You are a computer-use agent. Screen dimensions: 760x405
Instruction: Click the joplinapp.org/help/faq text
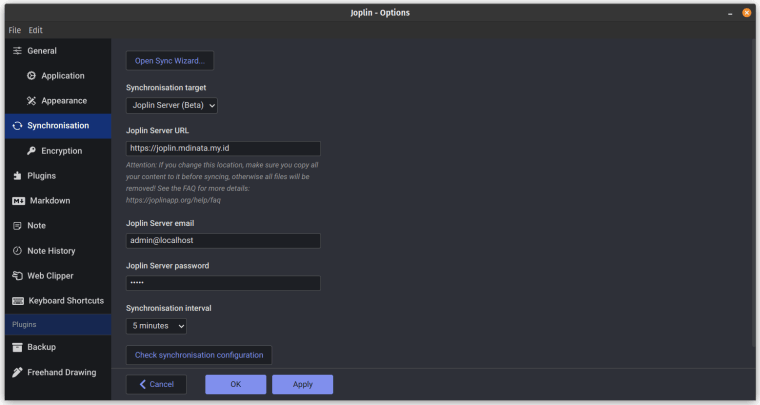(x=173, y=200)
